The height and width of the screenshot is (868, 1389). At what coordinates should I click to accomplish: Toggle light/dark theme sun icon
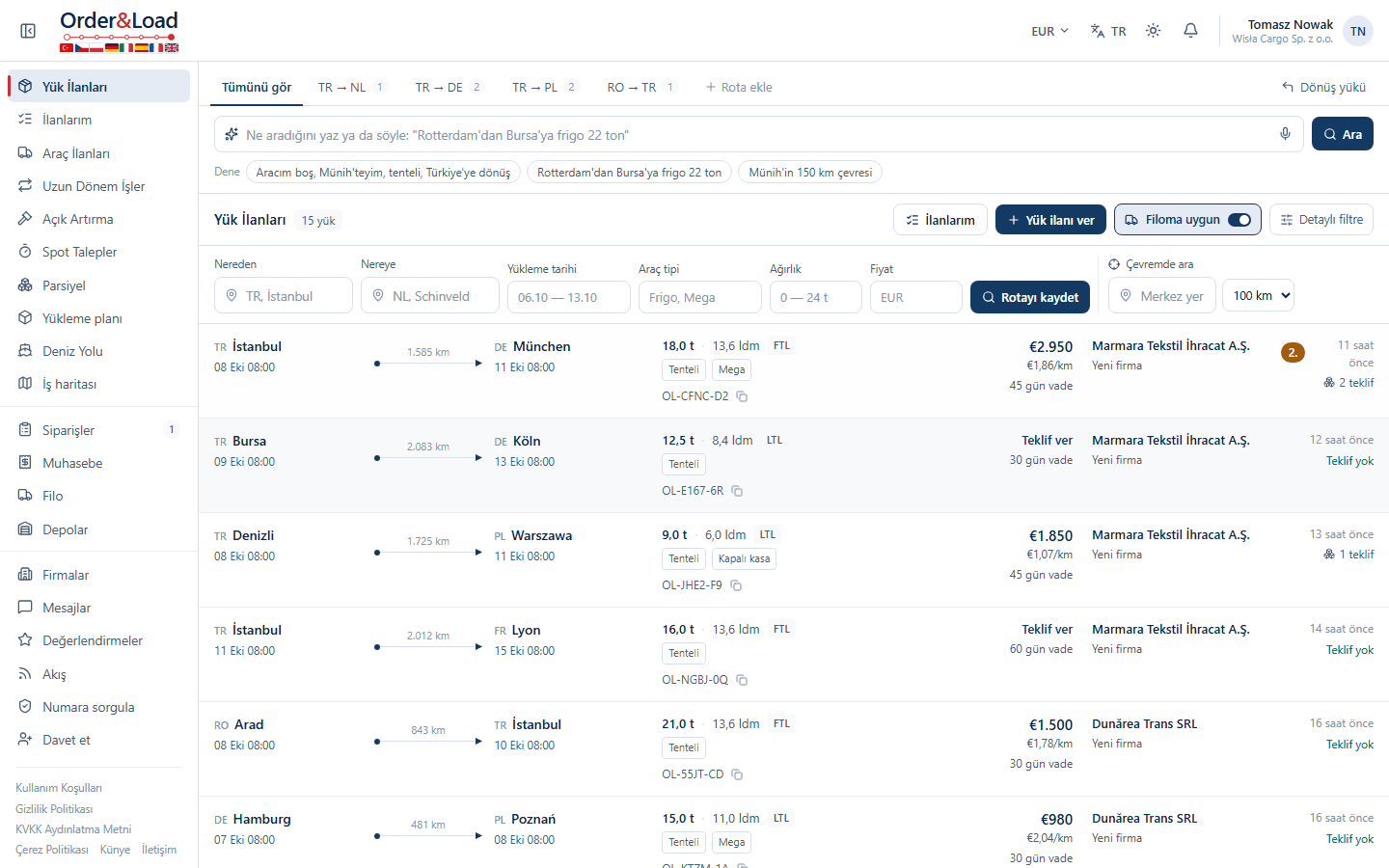click(1153, 31)
